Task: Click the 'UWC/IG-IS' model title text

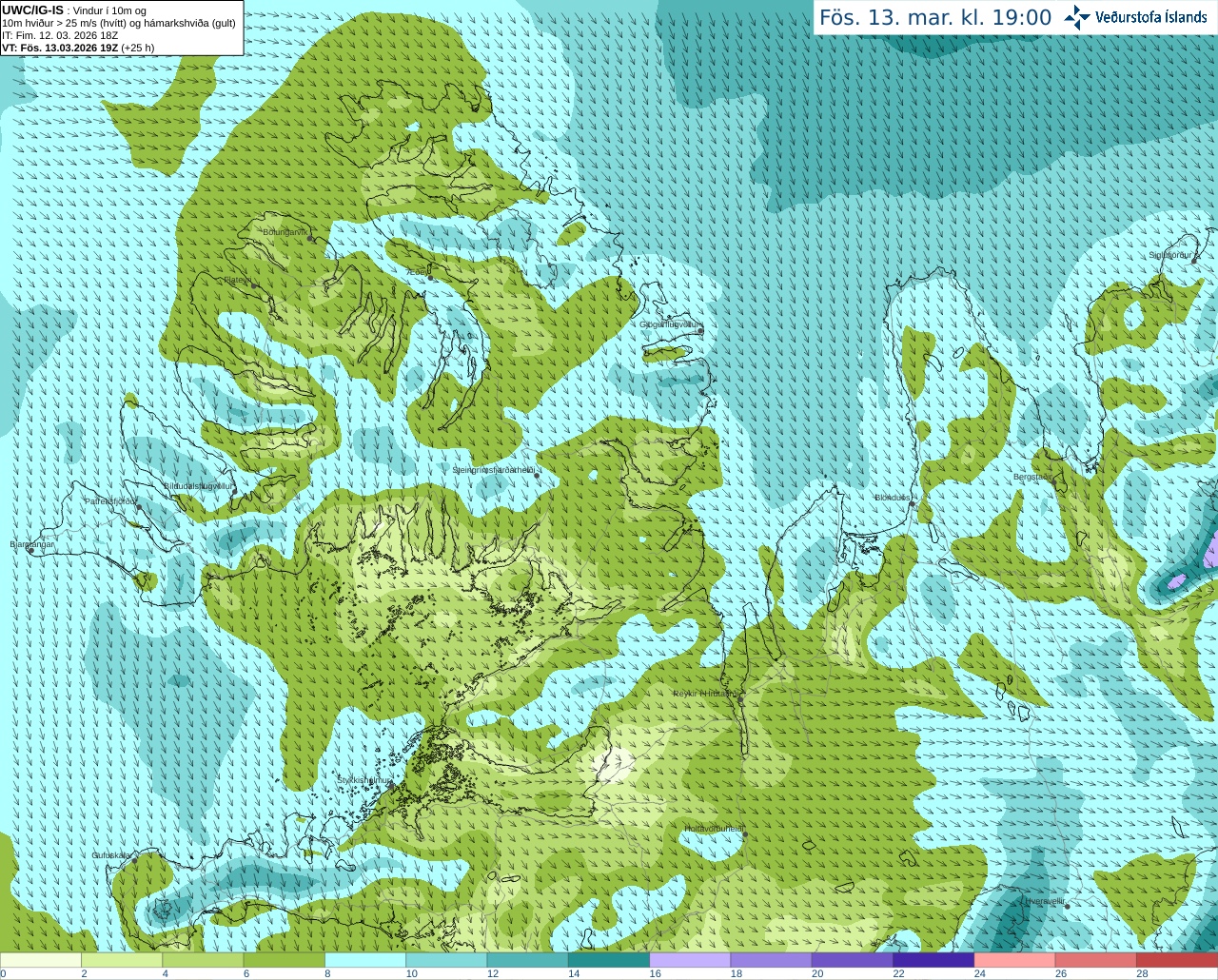Action: [32, 10]
